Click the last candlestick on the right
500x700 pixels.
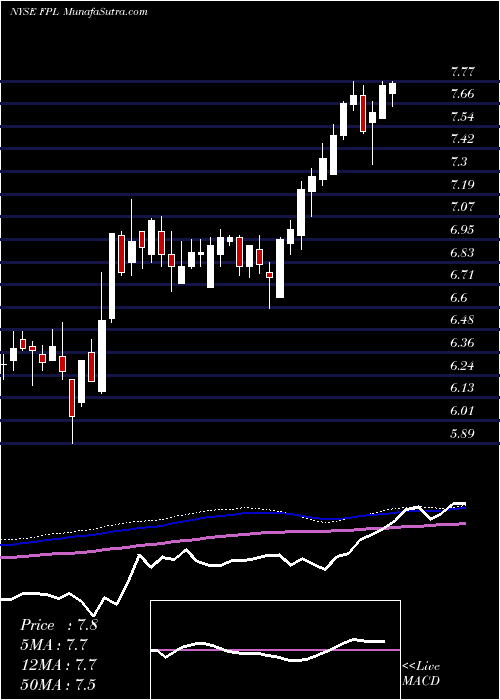pyautogui.click(x=392, y=94)
